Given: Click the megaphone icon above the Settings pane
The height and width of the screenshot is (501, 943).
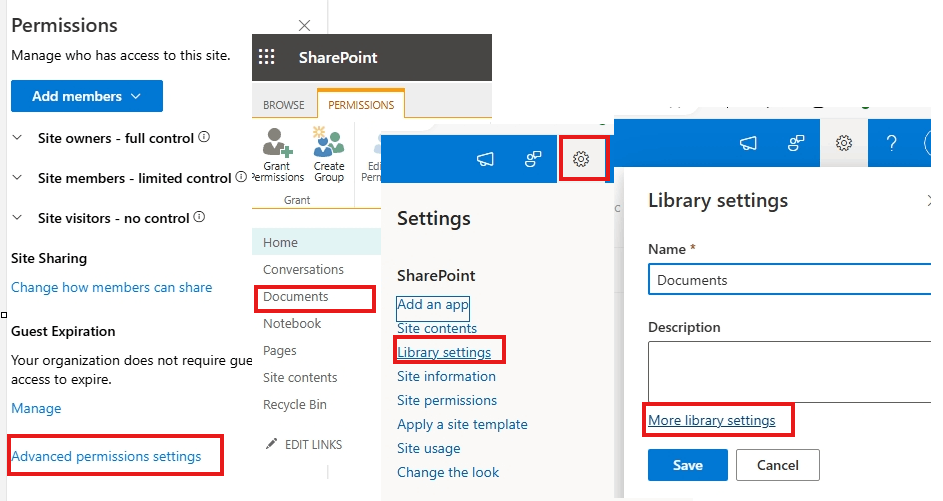Looking at the screenshot, I should pyautogui.click(x=485, y=159).
